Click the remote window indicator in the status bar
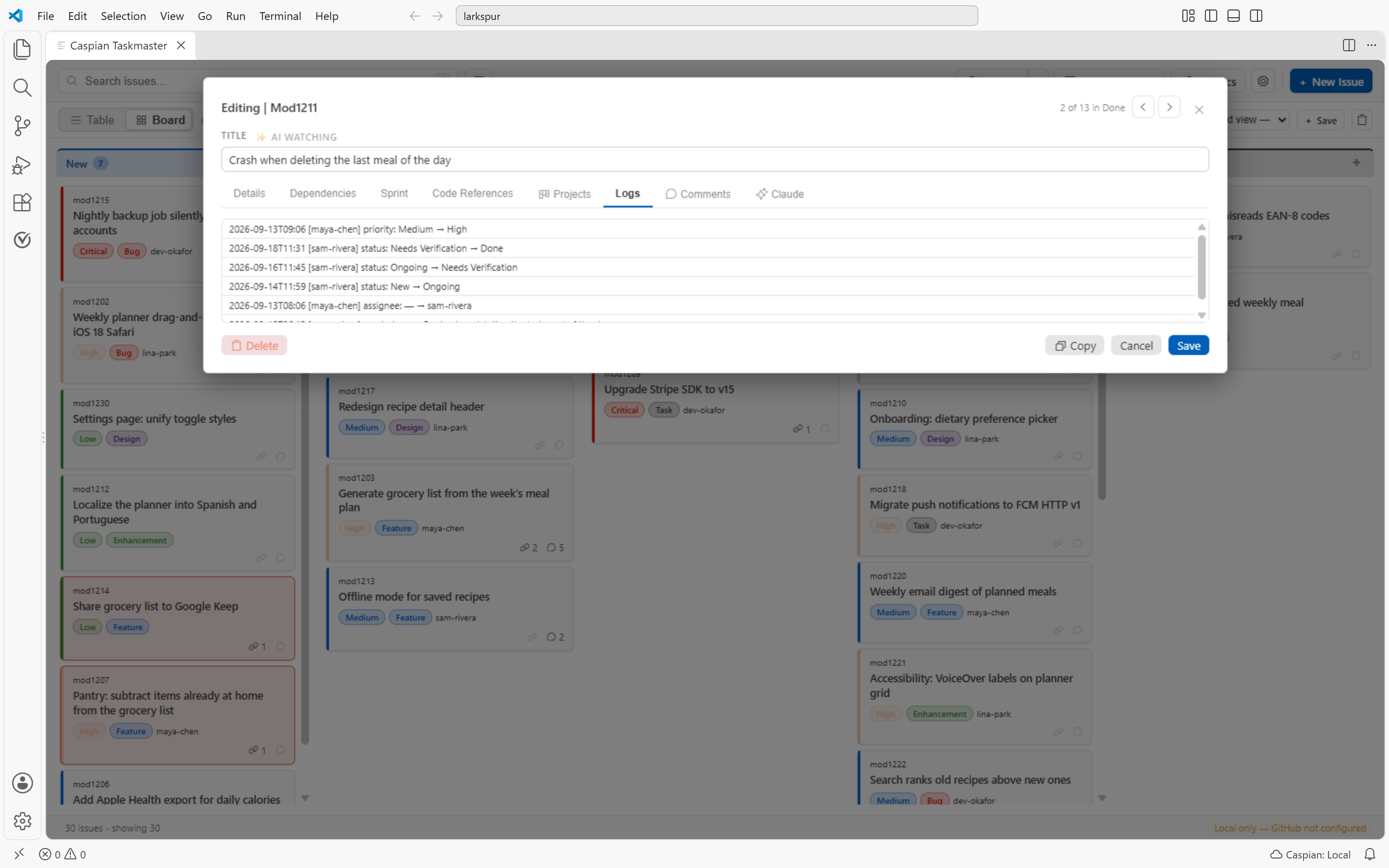Screen dimensions: 1389x868 point(19,854)
